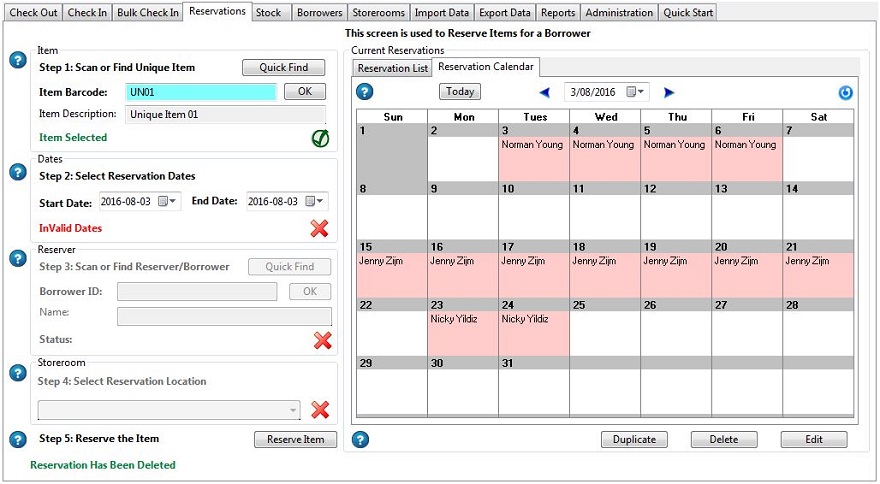This screenshot has height=484, width=880.
Task: Go to next month with right arrow
Action: [x=670, y=92]
